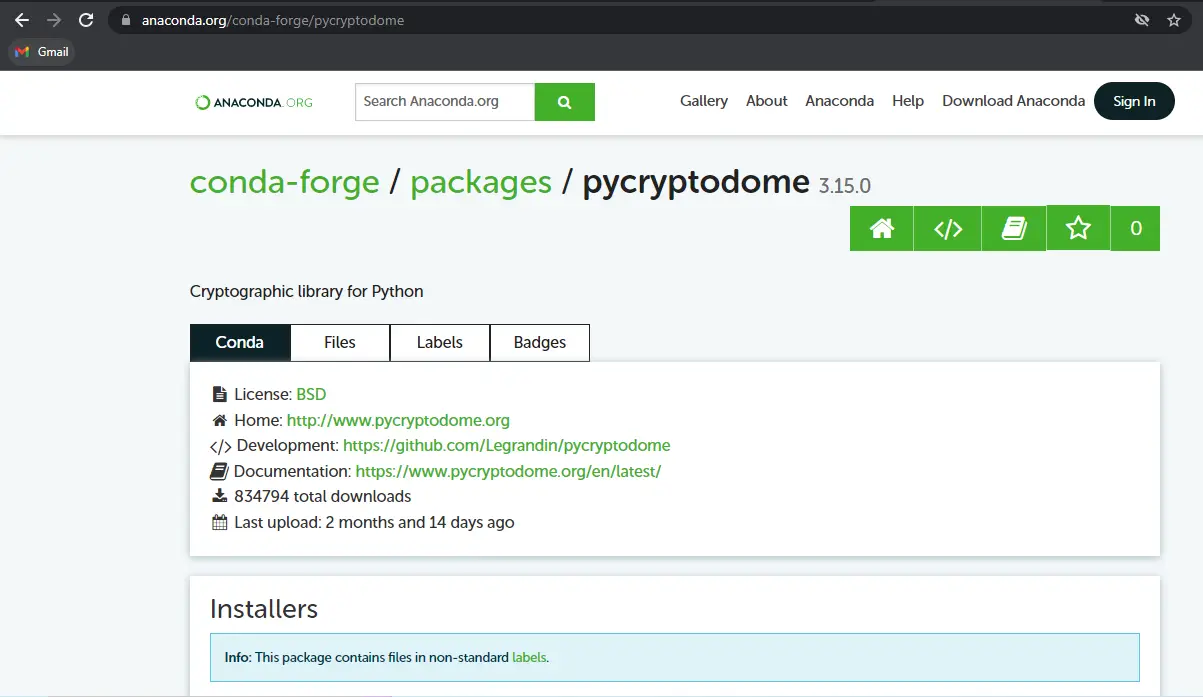Open the Gallery menu item

[x=704, y=101]
